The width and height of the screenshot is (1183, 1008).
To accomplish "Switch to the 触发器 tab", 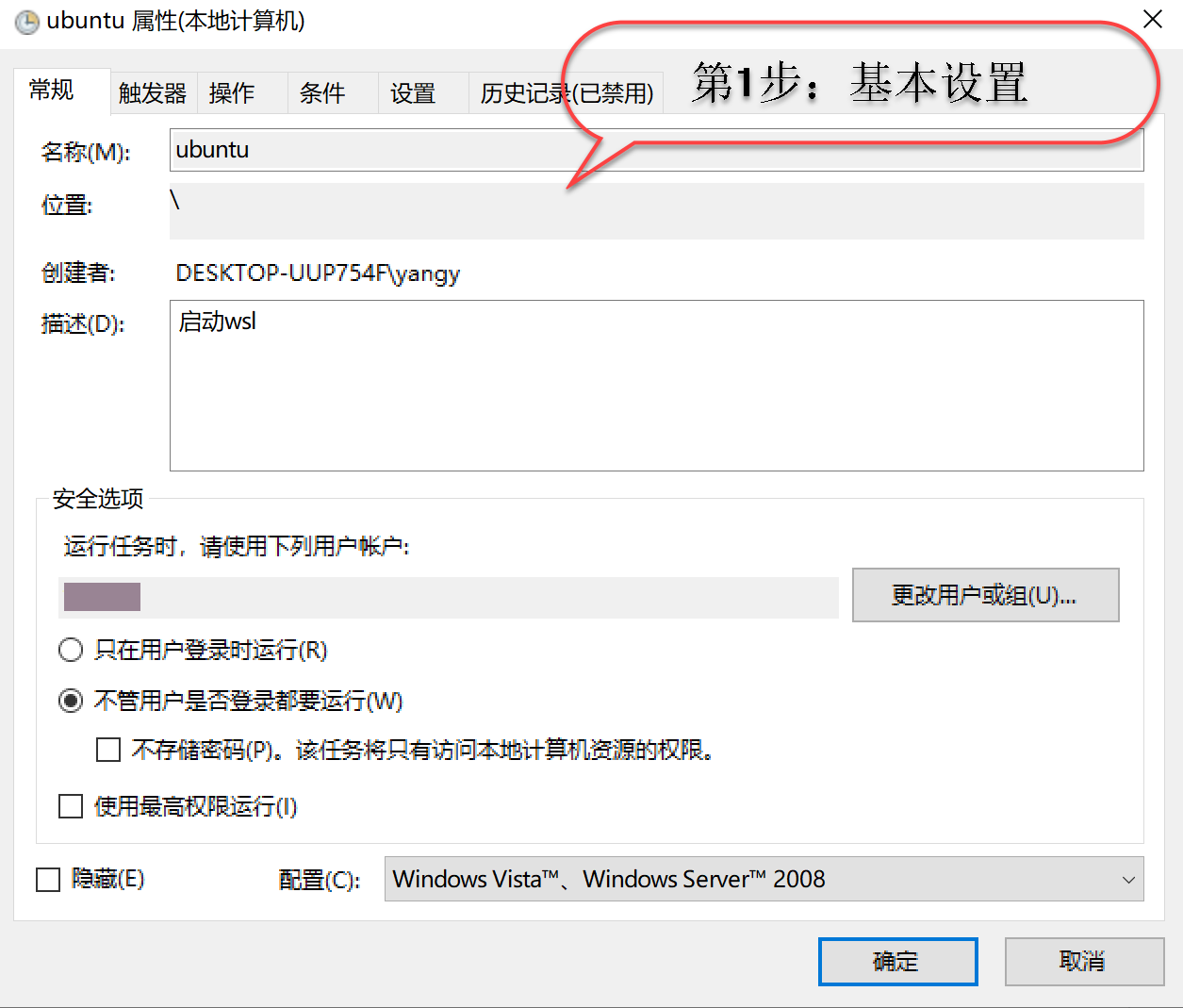I will (x=153, y=93).
